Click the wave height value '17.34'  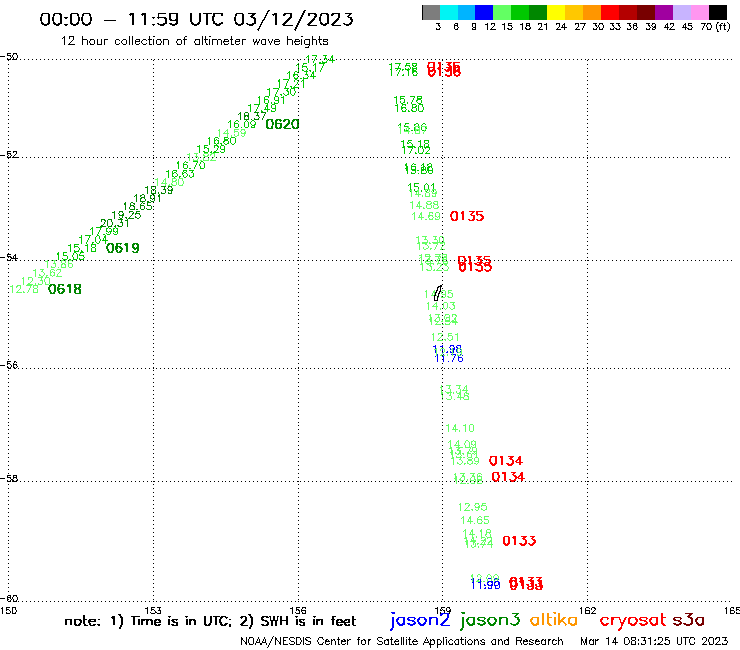coord(320,59)
